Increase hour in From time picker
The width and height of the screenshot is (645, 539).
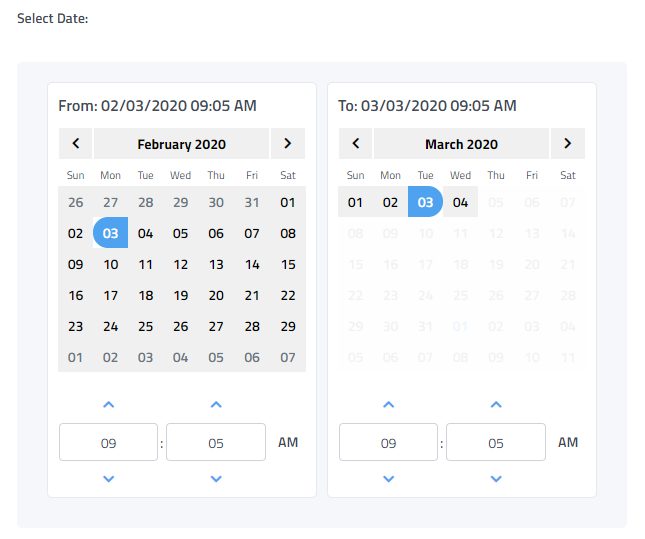pos(109,405)
